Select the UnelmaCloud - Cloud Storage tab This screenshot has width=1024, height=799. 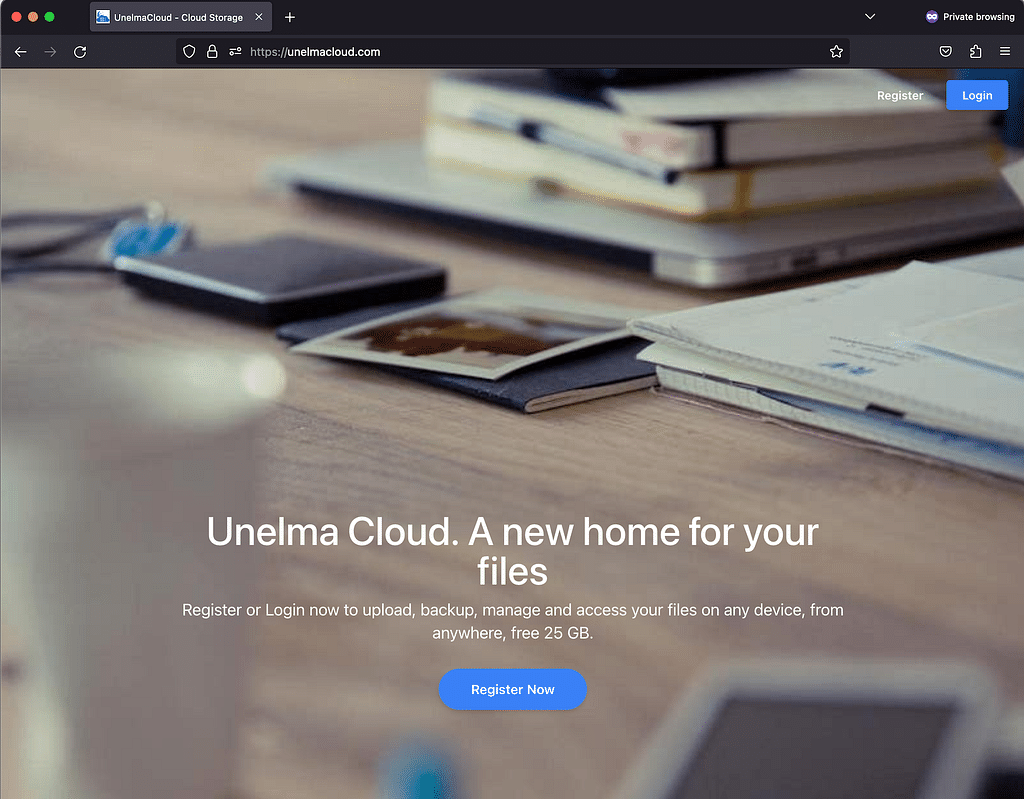[x=170, y=17]
